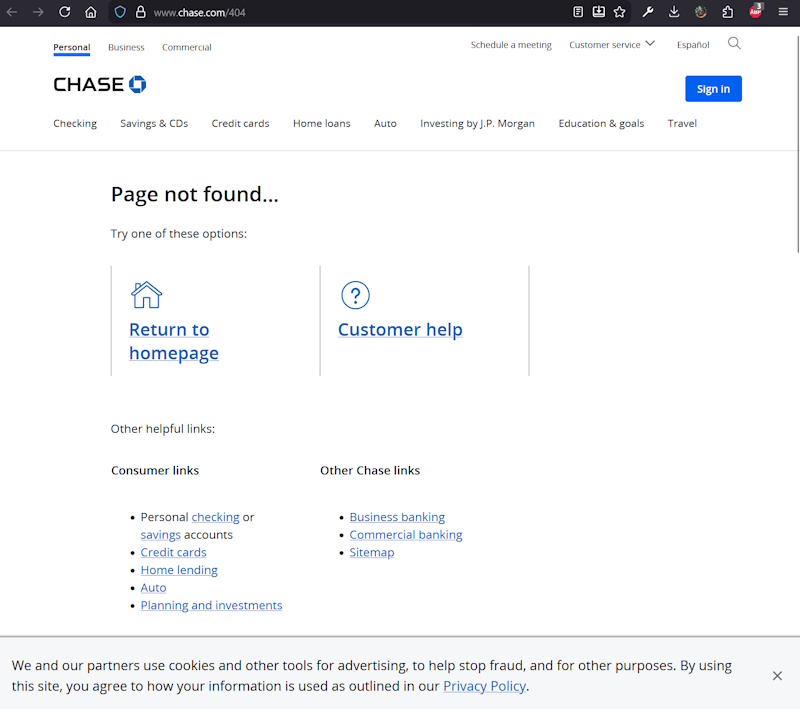Screen dimensions: 800x709
Task: Follow the Privacy Policy link
Action: (484, 686)
